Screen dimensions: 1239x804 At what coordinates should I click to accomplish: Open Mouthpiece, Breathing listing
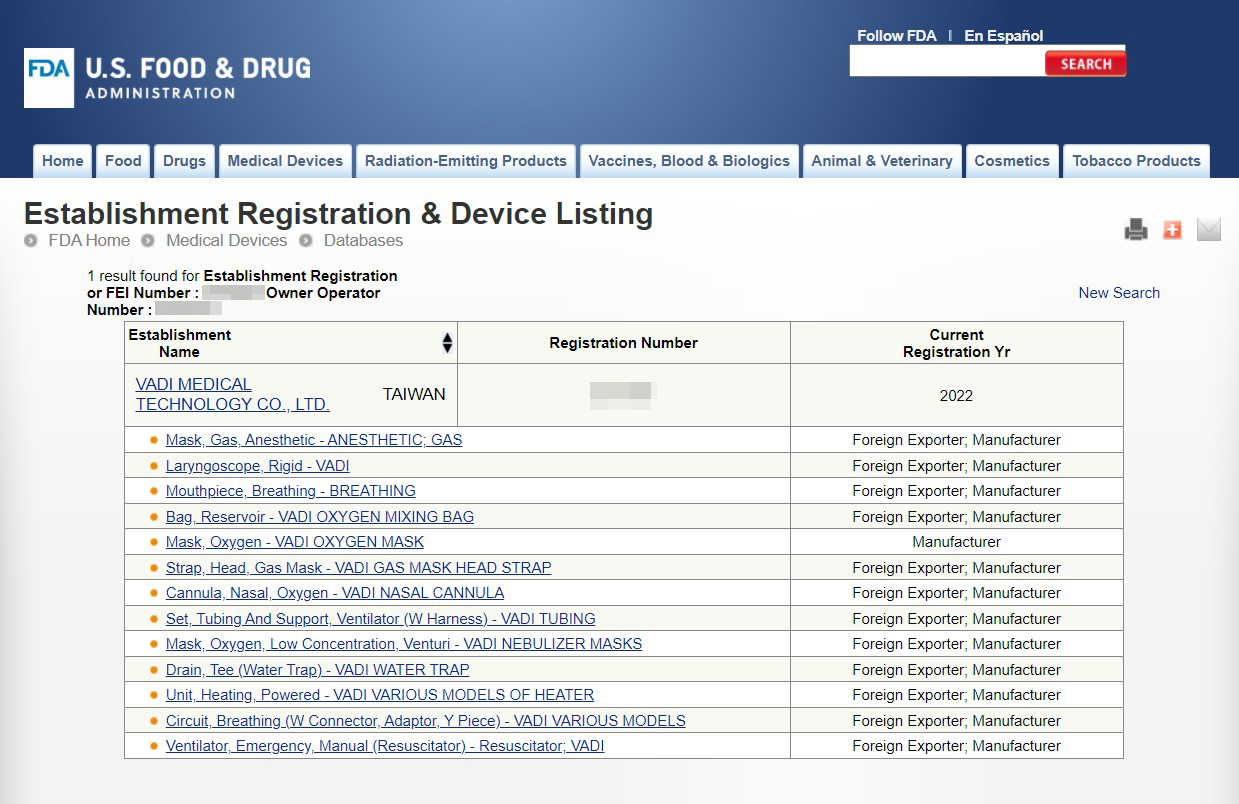pos(290,491)
